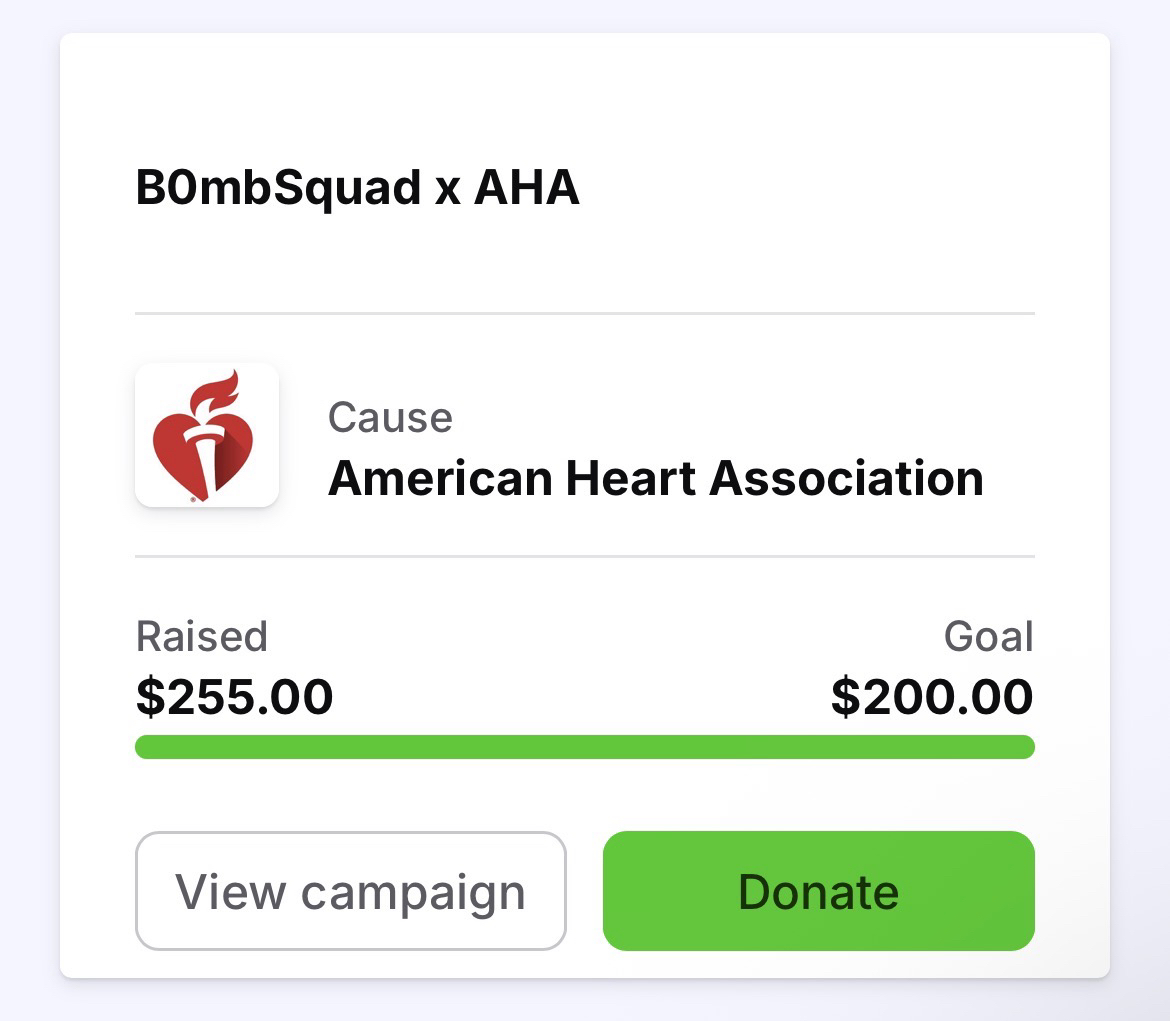Viewport: 1170px width, 1021px height.
Task: Click the green fundraising progress bar
Action: point(584,747)
